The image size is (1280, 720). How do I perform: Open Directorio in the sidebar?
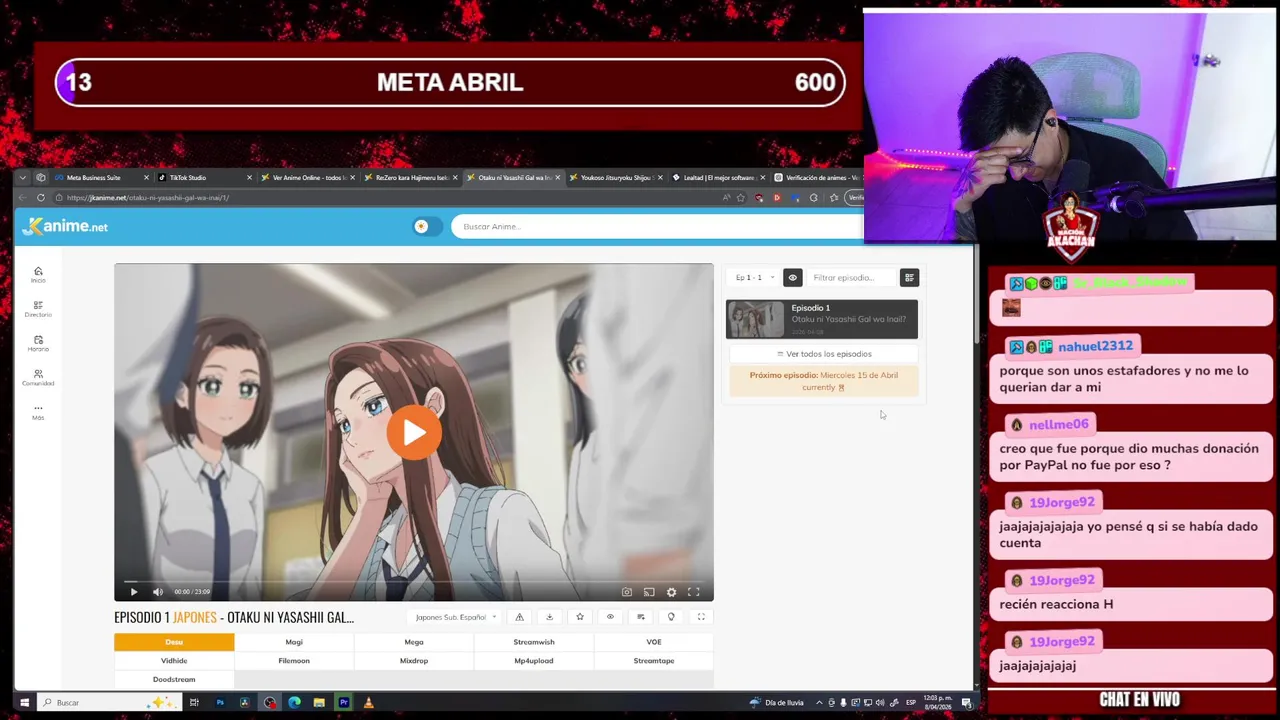[38, 309]
